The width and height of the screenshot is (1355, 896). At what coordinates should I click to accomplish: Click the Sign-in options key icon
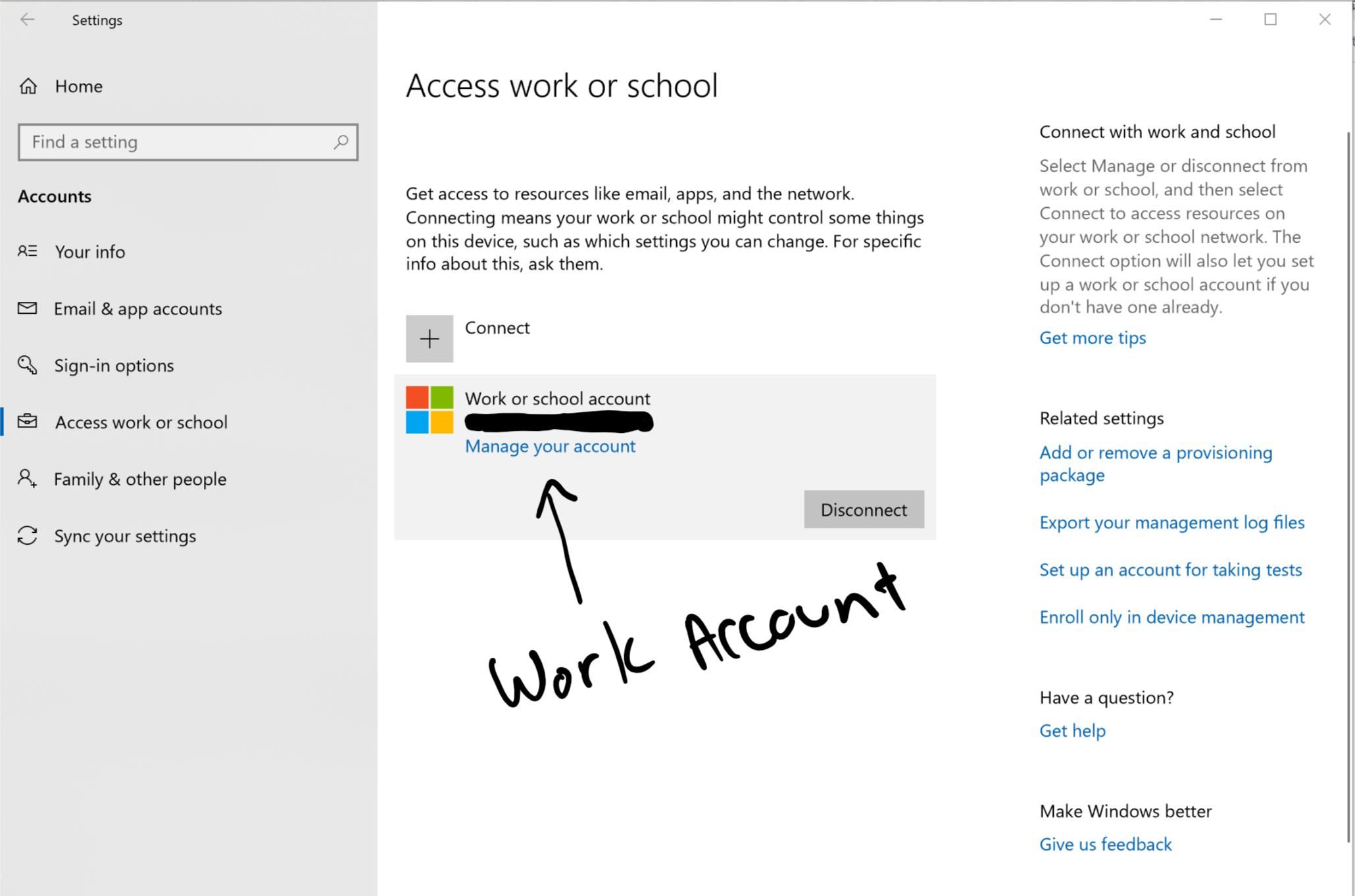[28, 365]
